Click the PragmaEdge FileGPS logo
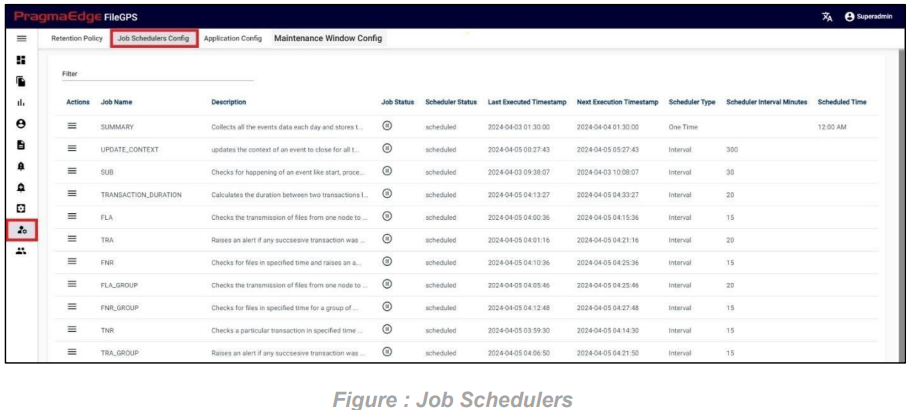The height and width of the screenshot is (410, 910). [x=75, y=17]
